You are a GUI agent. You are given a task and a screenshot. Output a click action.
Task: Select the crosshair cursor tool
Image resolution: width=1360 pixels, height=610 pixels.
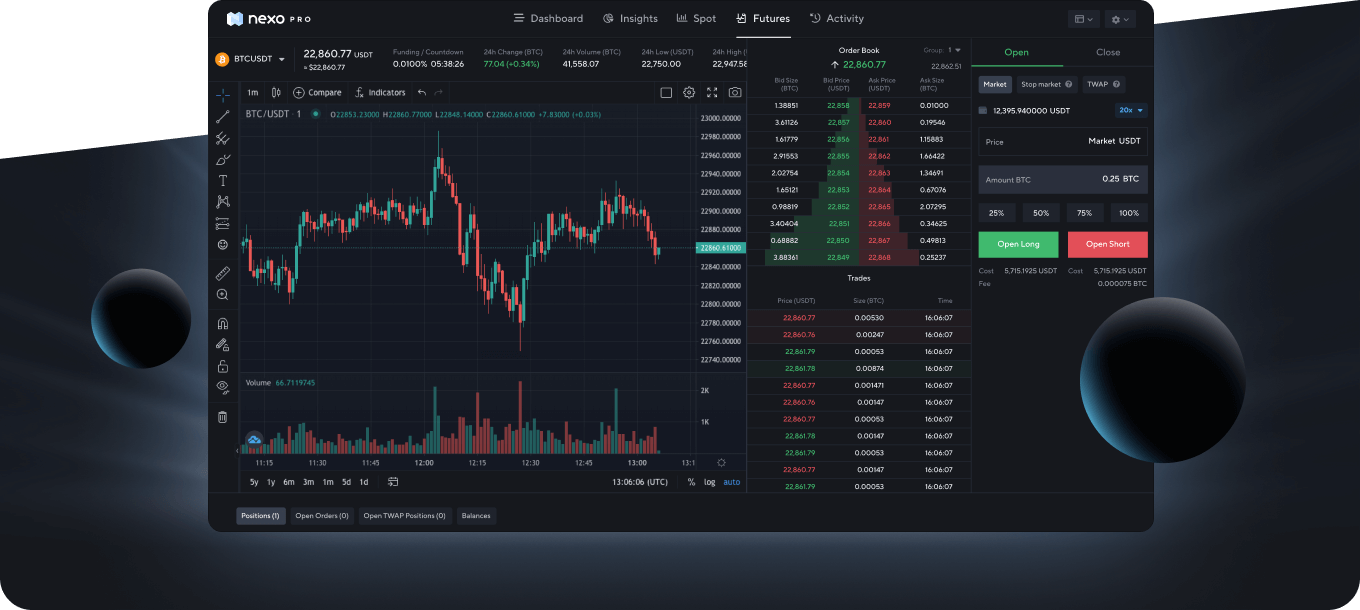click(x=222, y=94)
